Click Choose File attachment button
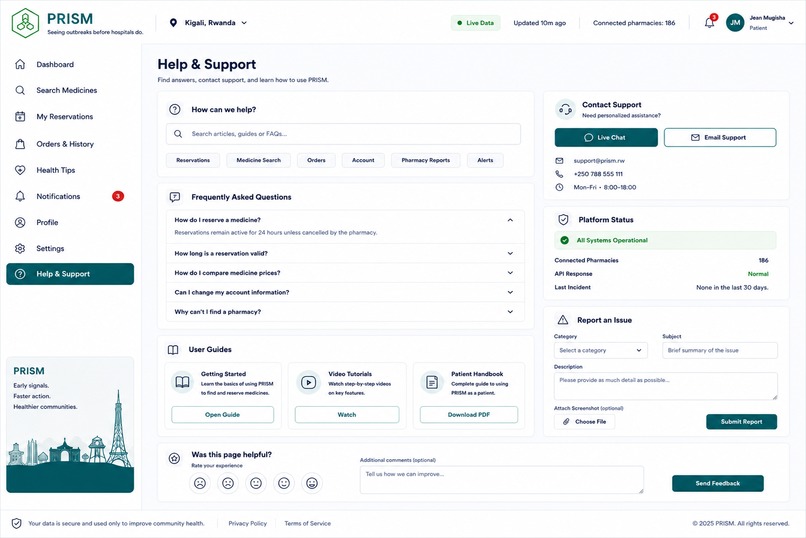 [x=584, y=422]
